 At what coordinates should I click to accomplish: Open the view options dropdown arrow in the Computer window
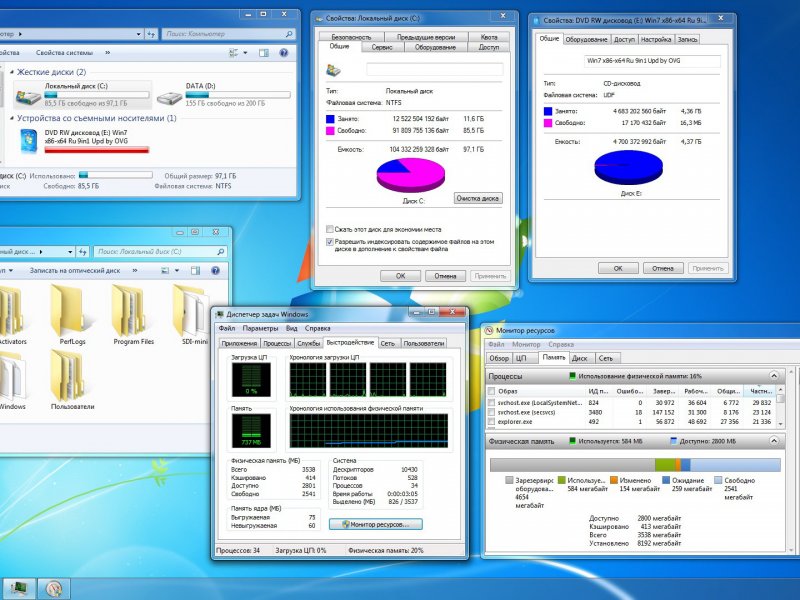(x=245, y=53)
